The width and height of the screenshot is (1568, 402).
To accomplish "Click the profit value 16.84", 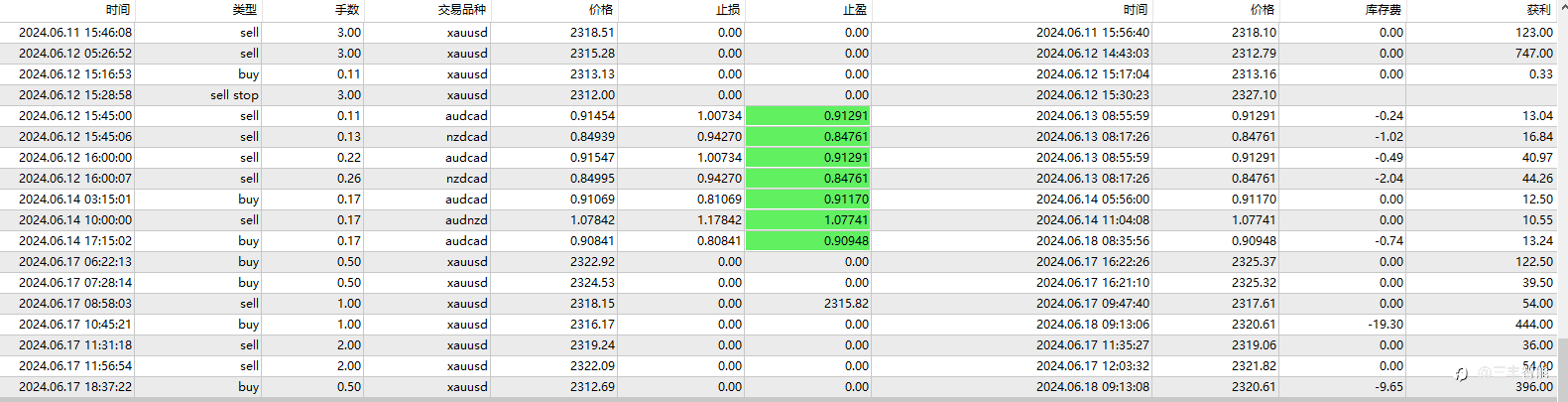I will (1538, 136).
